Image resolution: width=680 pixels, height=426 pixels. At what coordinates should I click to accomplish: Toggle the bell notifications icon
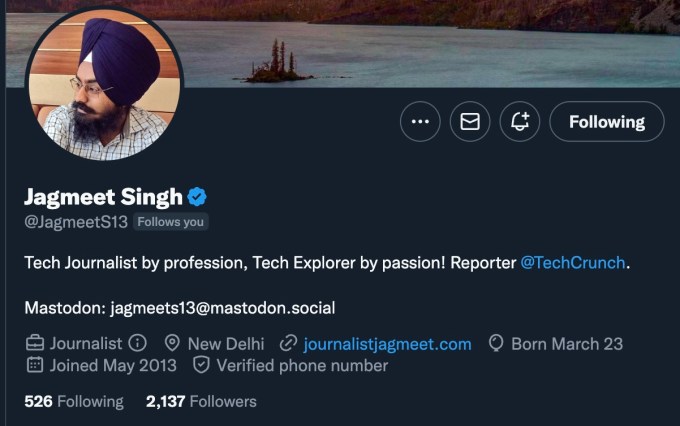click(520, 122)
